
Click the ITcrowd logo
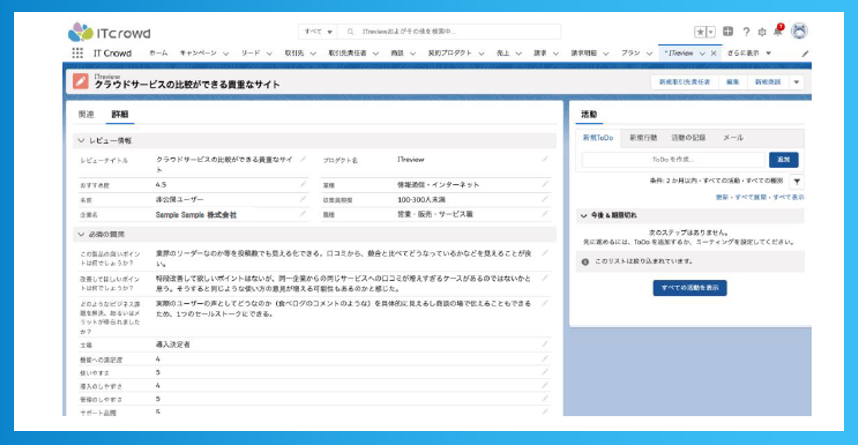109,32
